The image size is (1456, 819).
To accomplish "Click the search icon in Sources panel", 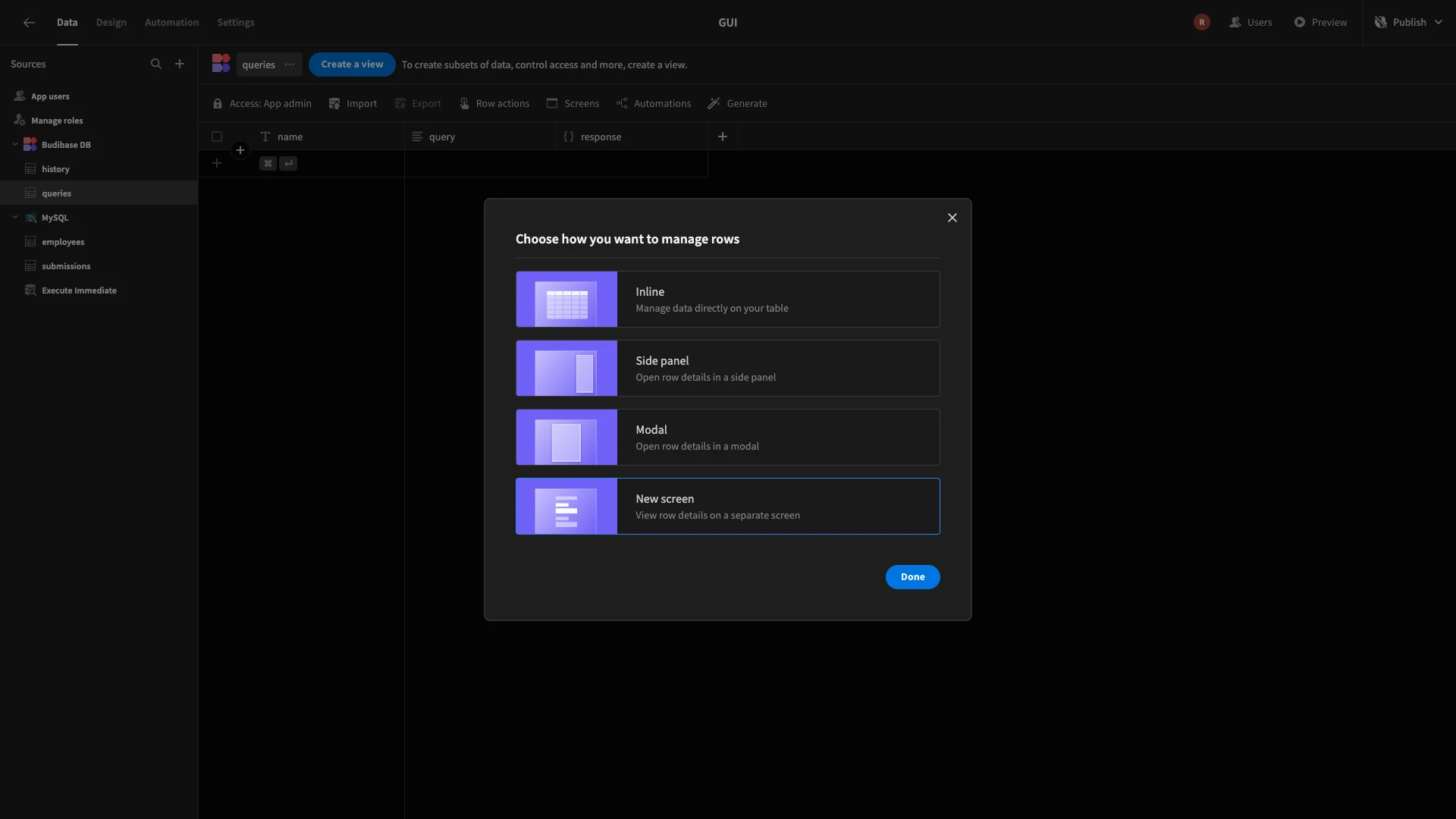I will click(x=155, y=64).
